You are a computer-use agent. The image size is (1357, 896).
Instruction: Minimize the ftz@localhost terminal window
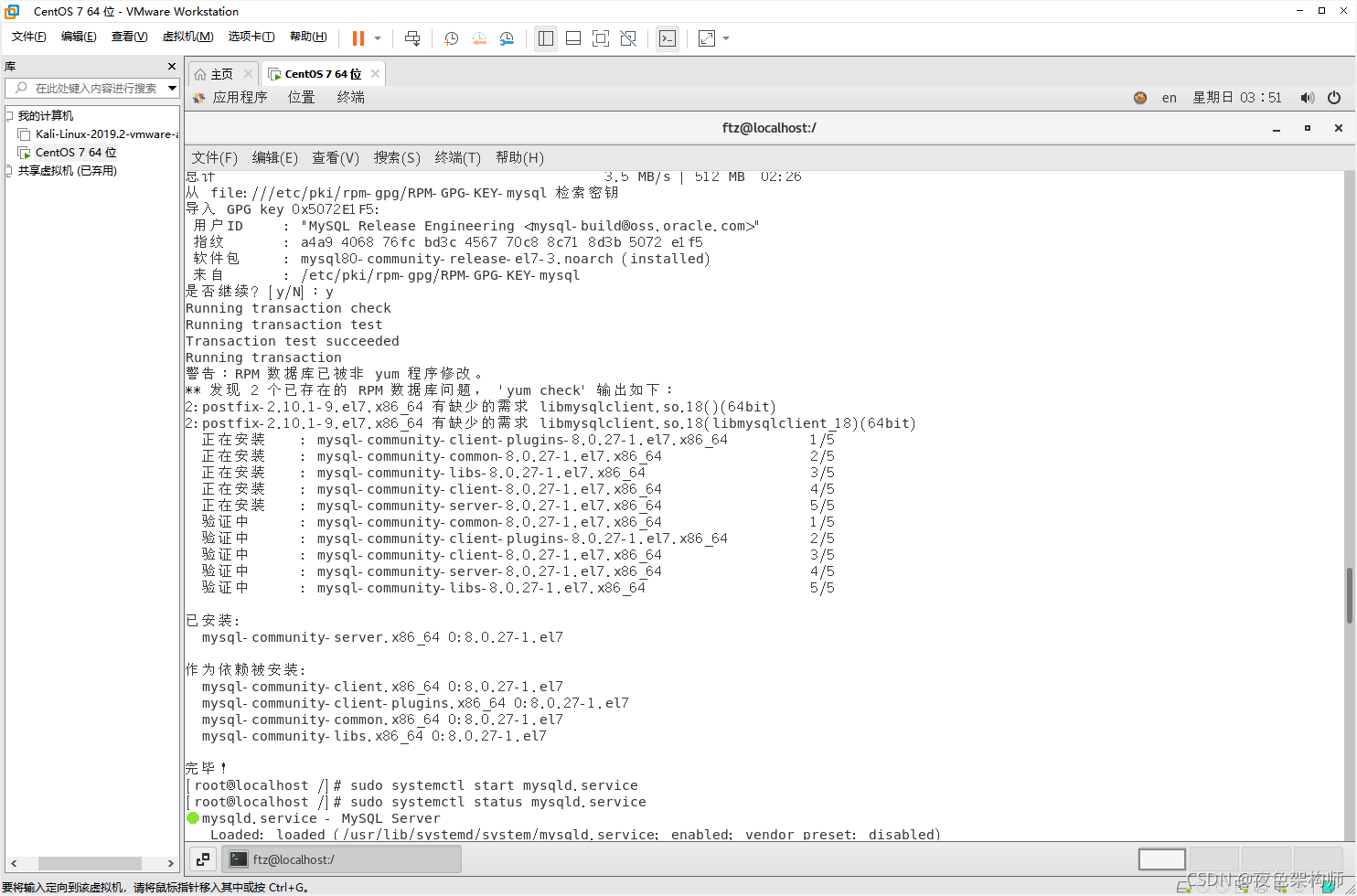click(x=1277, y=129)
